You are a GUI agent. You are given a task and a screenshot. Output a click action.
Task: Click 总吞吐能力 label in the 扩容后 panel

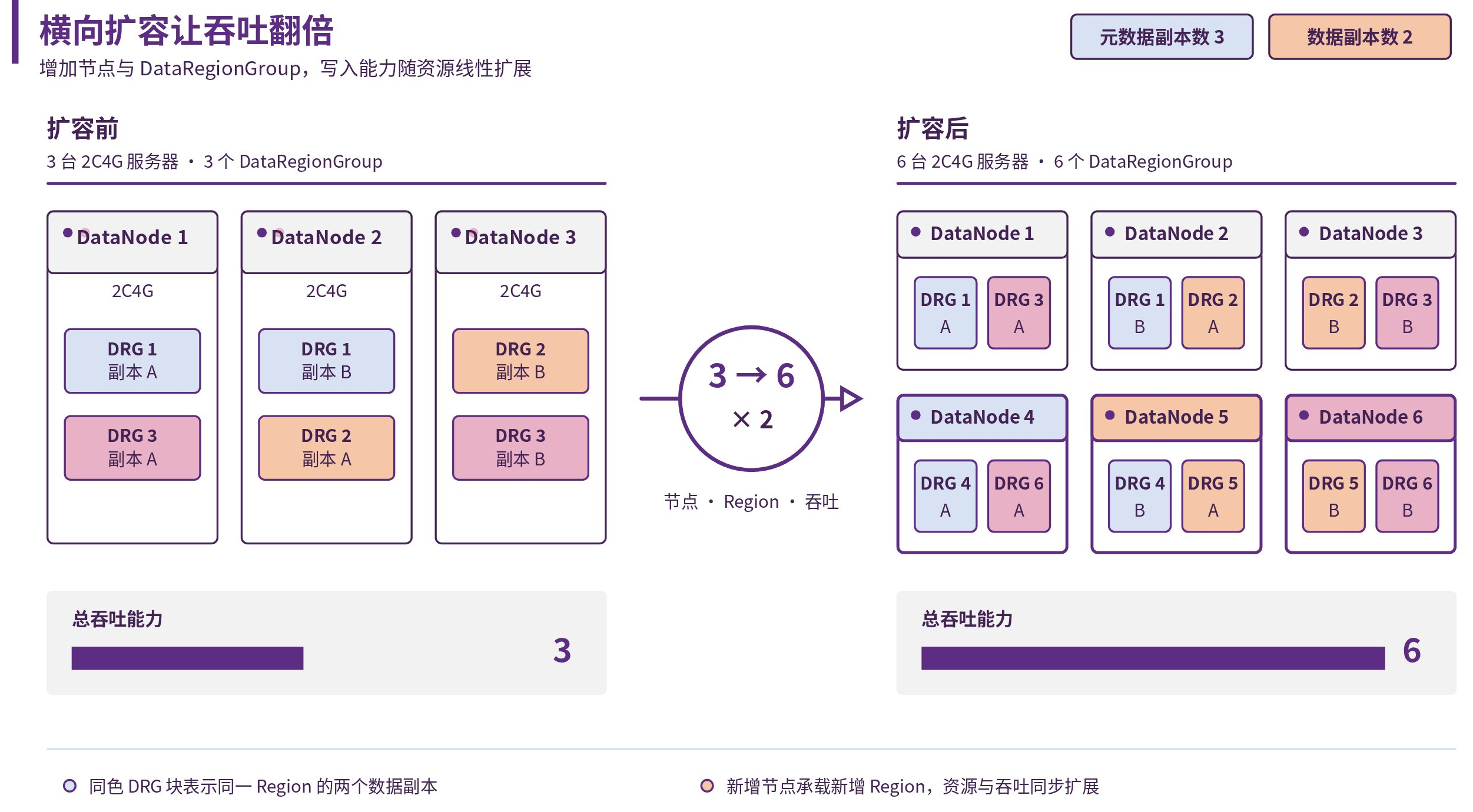(967, 619)
